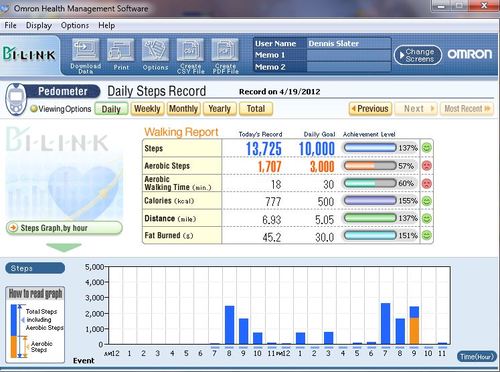Click the green smiley for Fat Burned row
The height and width of the screenshot is (372, 500).
pos(427,235)
